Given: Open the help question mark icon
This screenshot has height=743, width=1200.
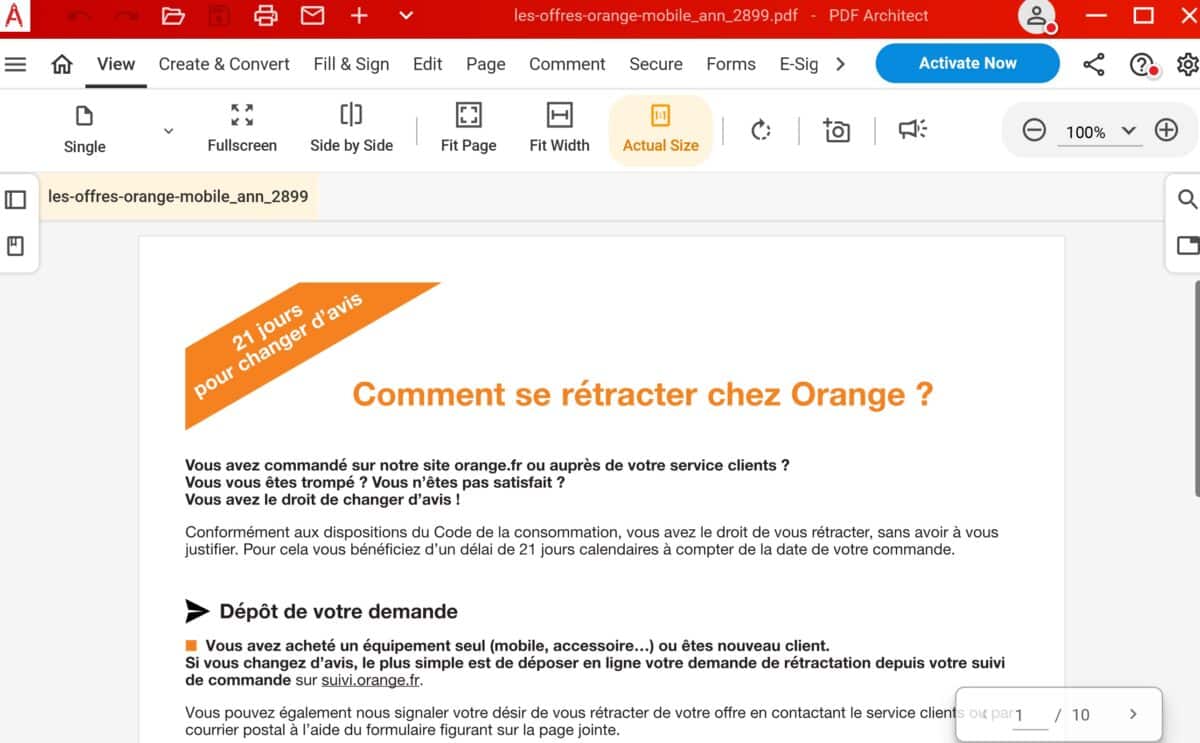Looking at the screenshot, I should click(1143, 65).
